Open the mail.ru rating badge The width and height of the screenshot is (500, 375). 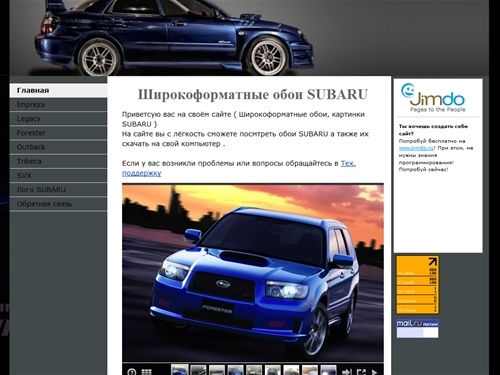(x=418, y=328)
